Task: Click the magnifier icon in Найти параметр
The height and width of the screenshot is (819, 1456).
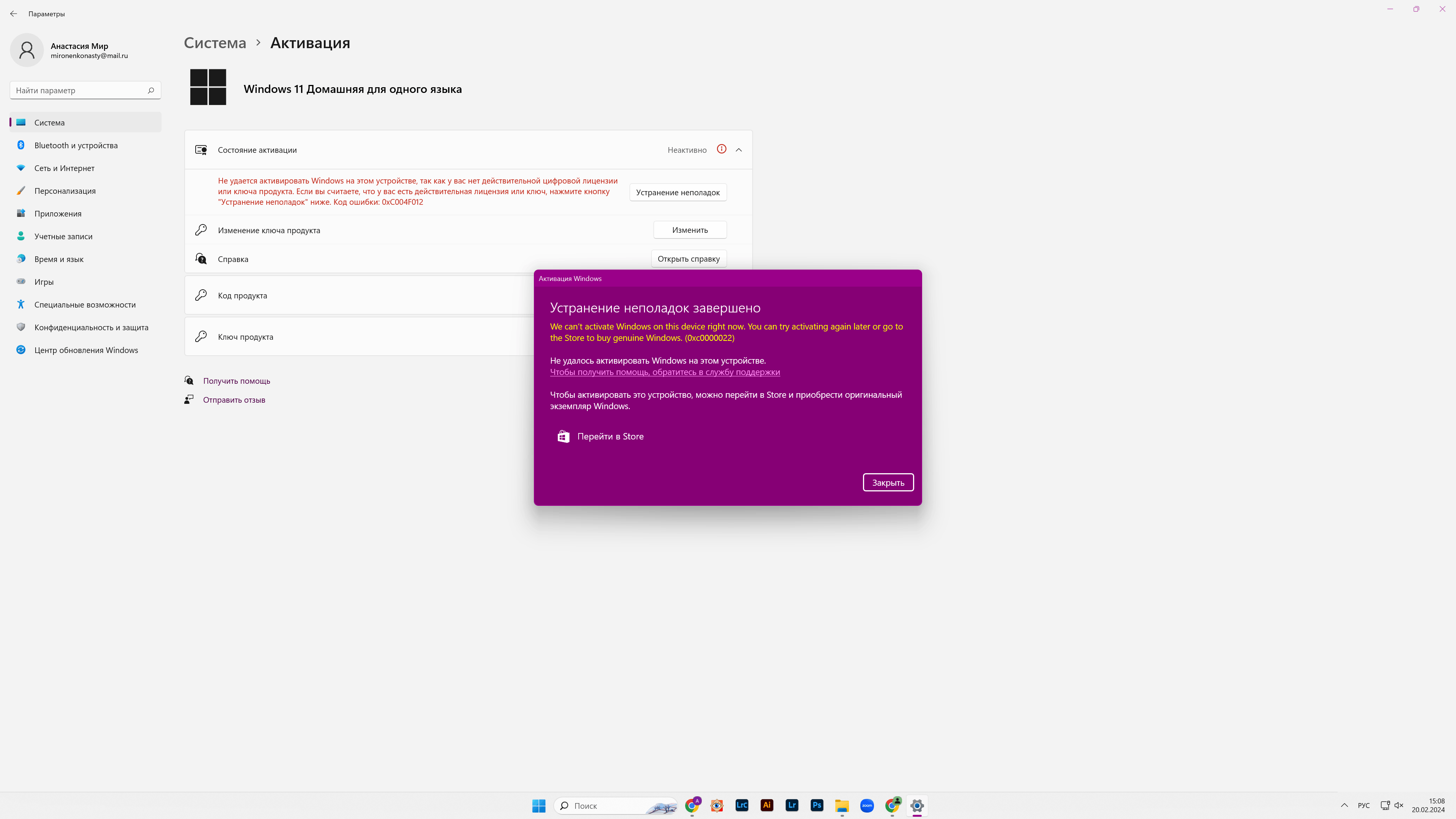Action: [151, 91]
